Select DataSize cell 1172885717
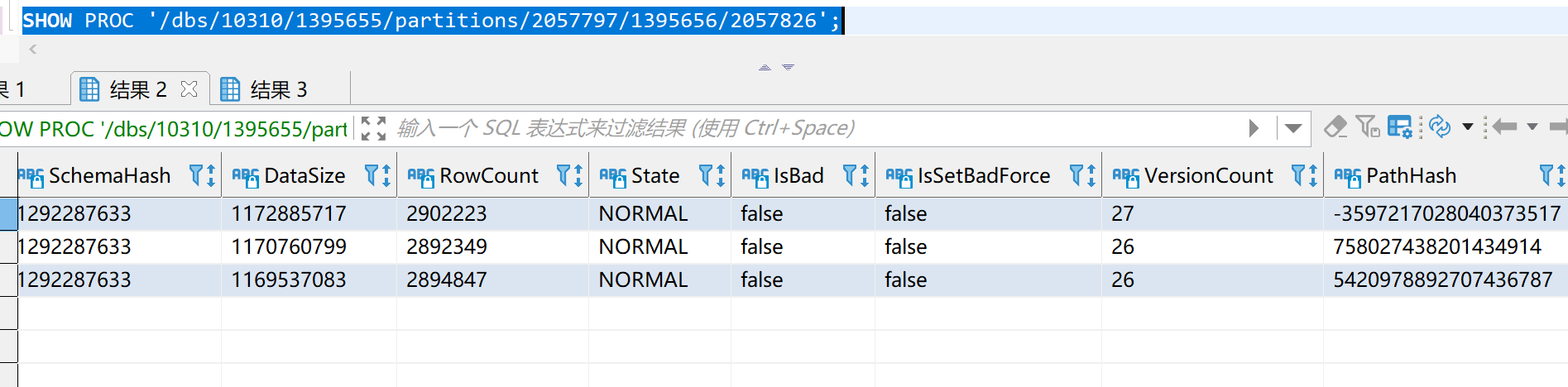Screen dimensions: 1568x387 309,213
